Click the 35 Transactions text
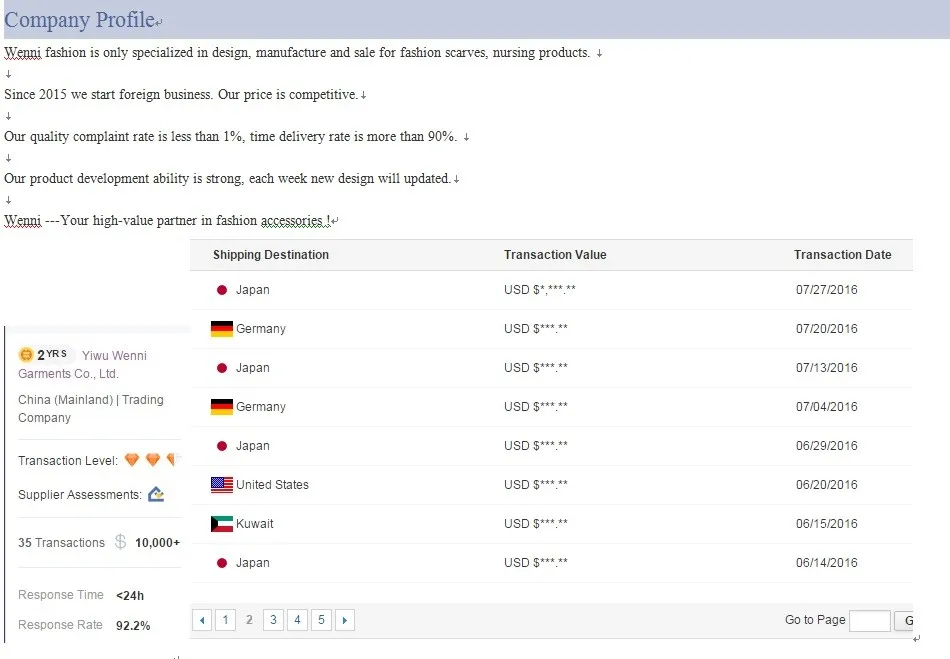The image size is (950, 659). tap(61, 543)
